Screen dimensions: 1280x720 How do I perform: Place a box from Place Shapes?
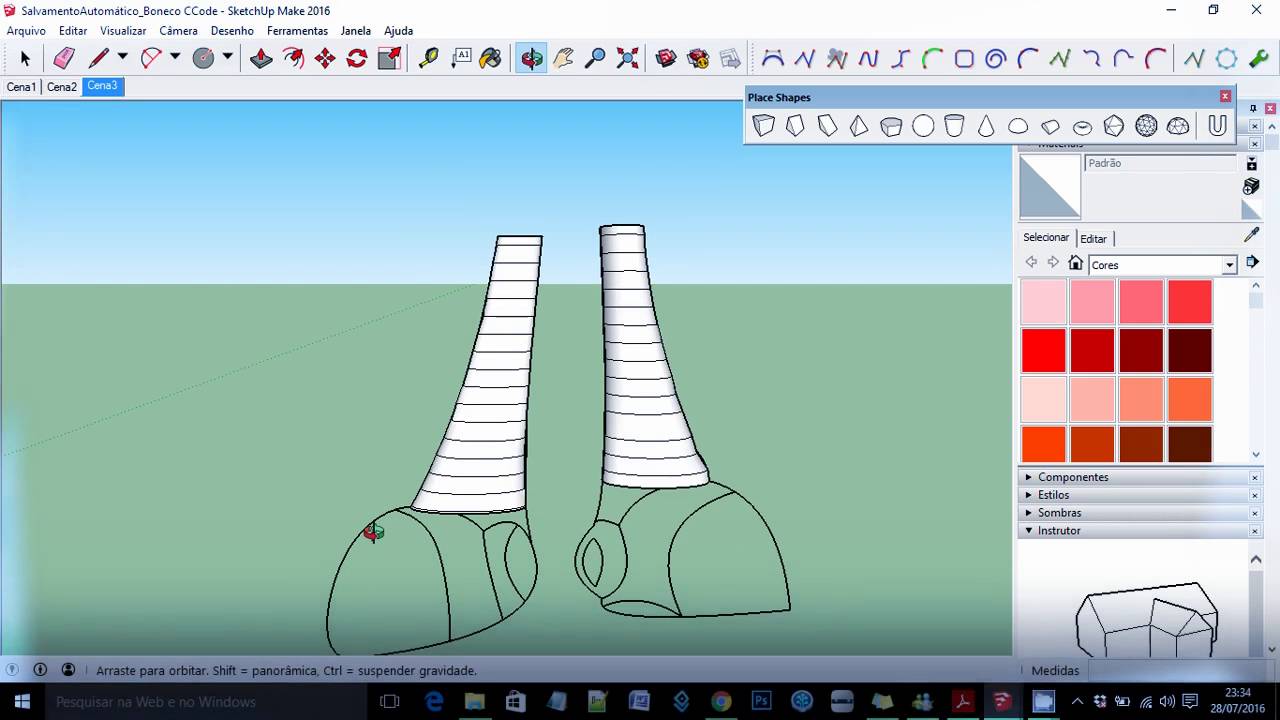(764, 126)
